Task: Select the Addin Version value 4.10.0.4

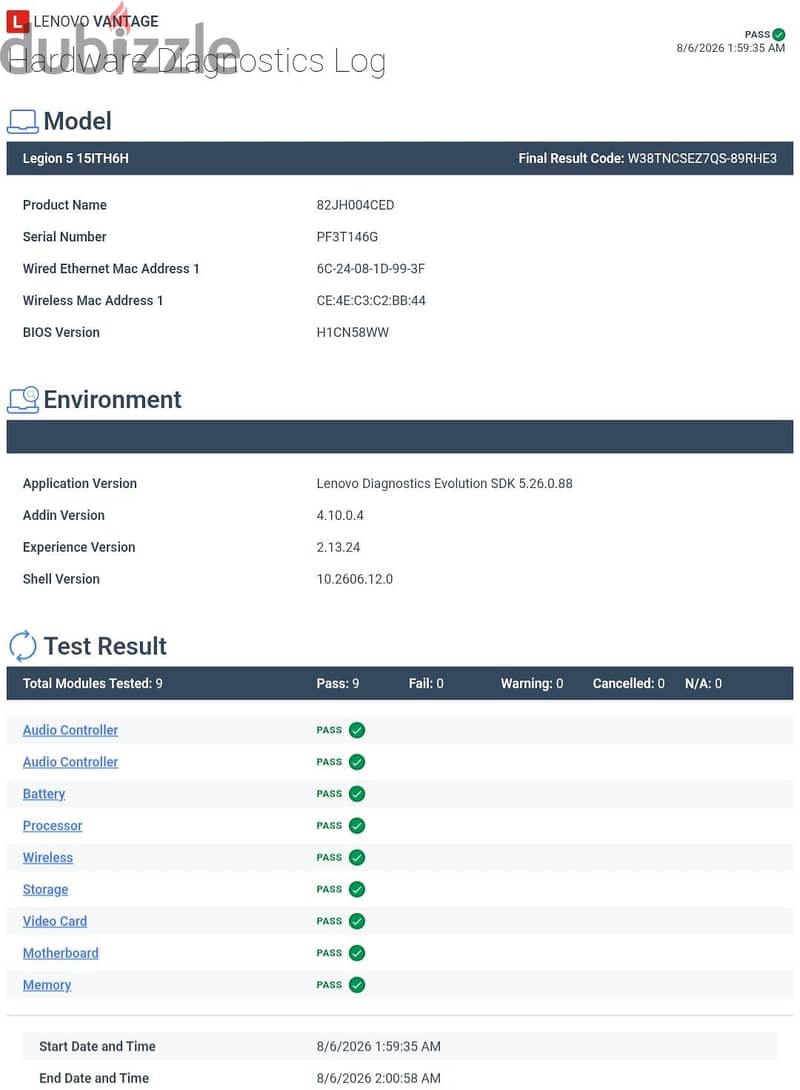Action: pyautogui.click(x=340, y=516)
